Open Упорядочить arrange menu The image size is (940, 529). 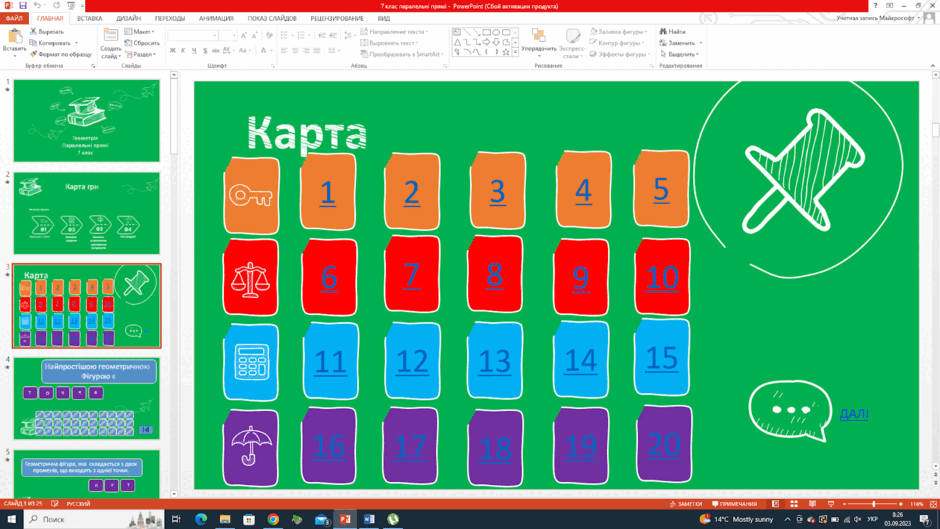click(538, 43)
